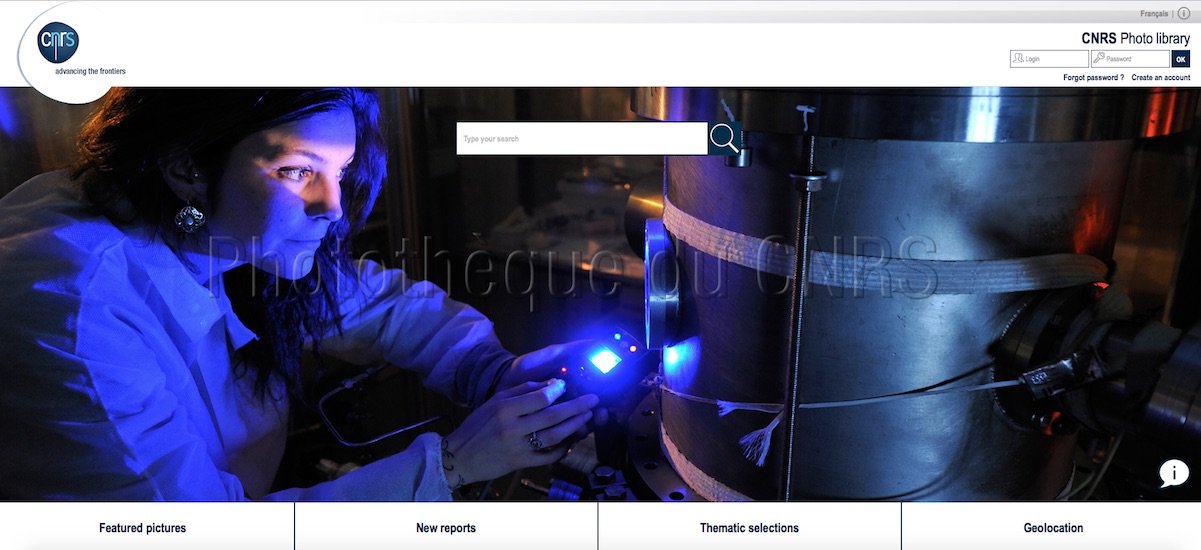Click the CNRS logo
1201x550 pixels.
58,42
